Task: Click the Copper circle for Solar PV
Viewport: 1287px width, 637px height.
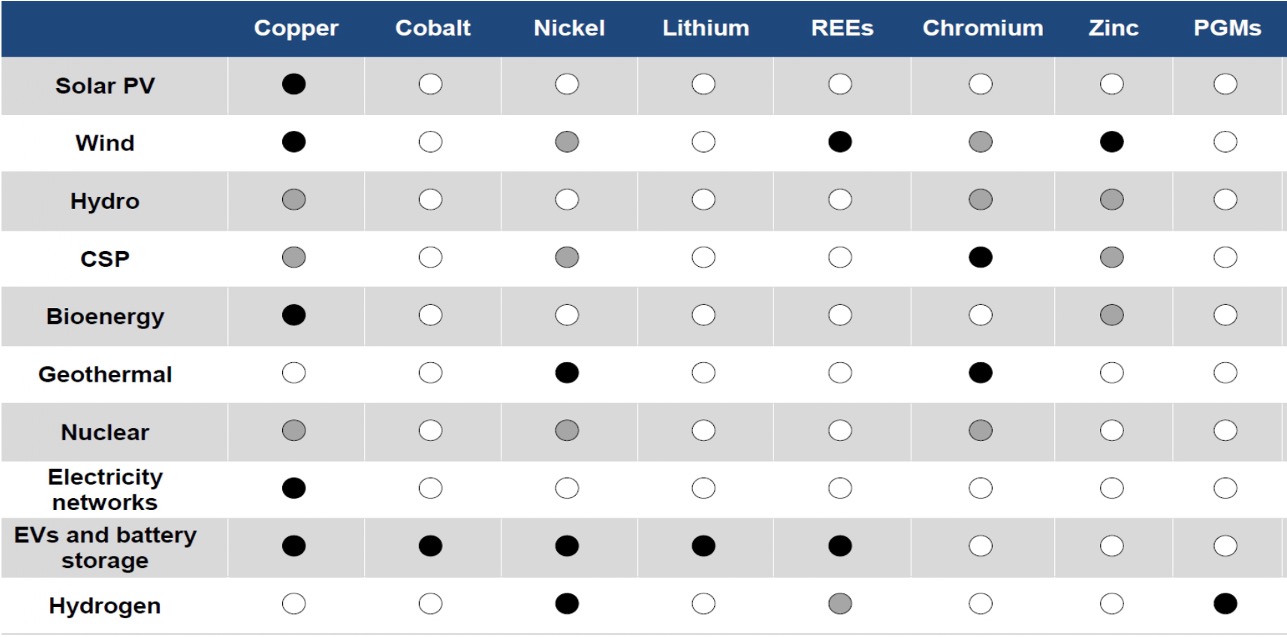Action: pos(293,85)
